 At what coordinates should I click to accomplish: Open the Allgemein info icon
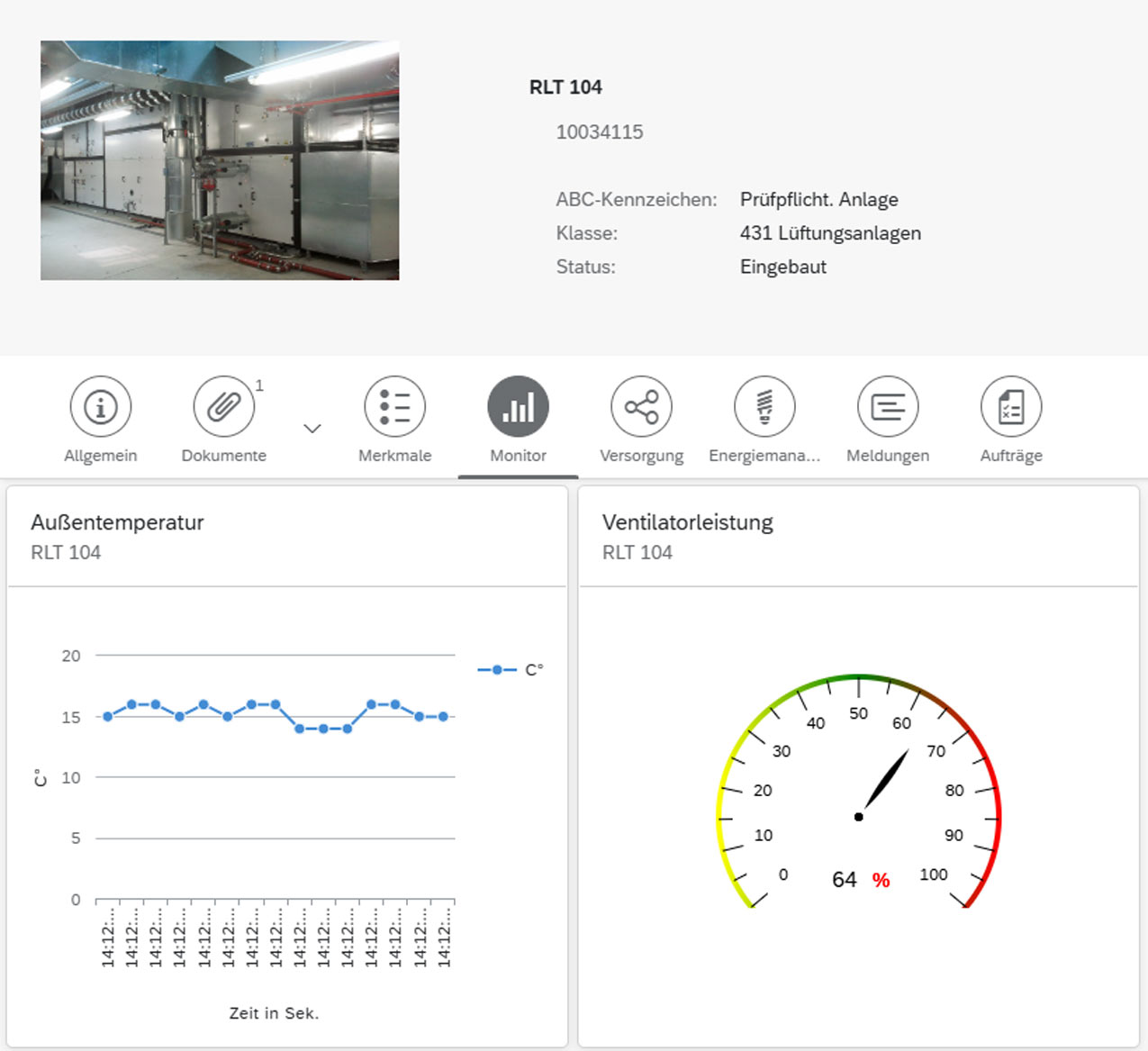tap(101, 407)
